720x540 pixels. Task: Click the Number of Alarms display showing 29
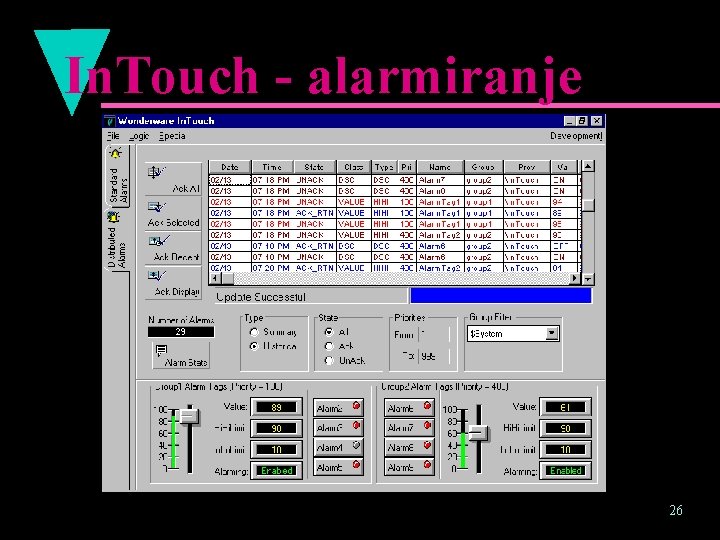pyautogui.click(x=180, y=332)
